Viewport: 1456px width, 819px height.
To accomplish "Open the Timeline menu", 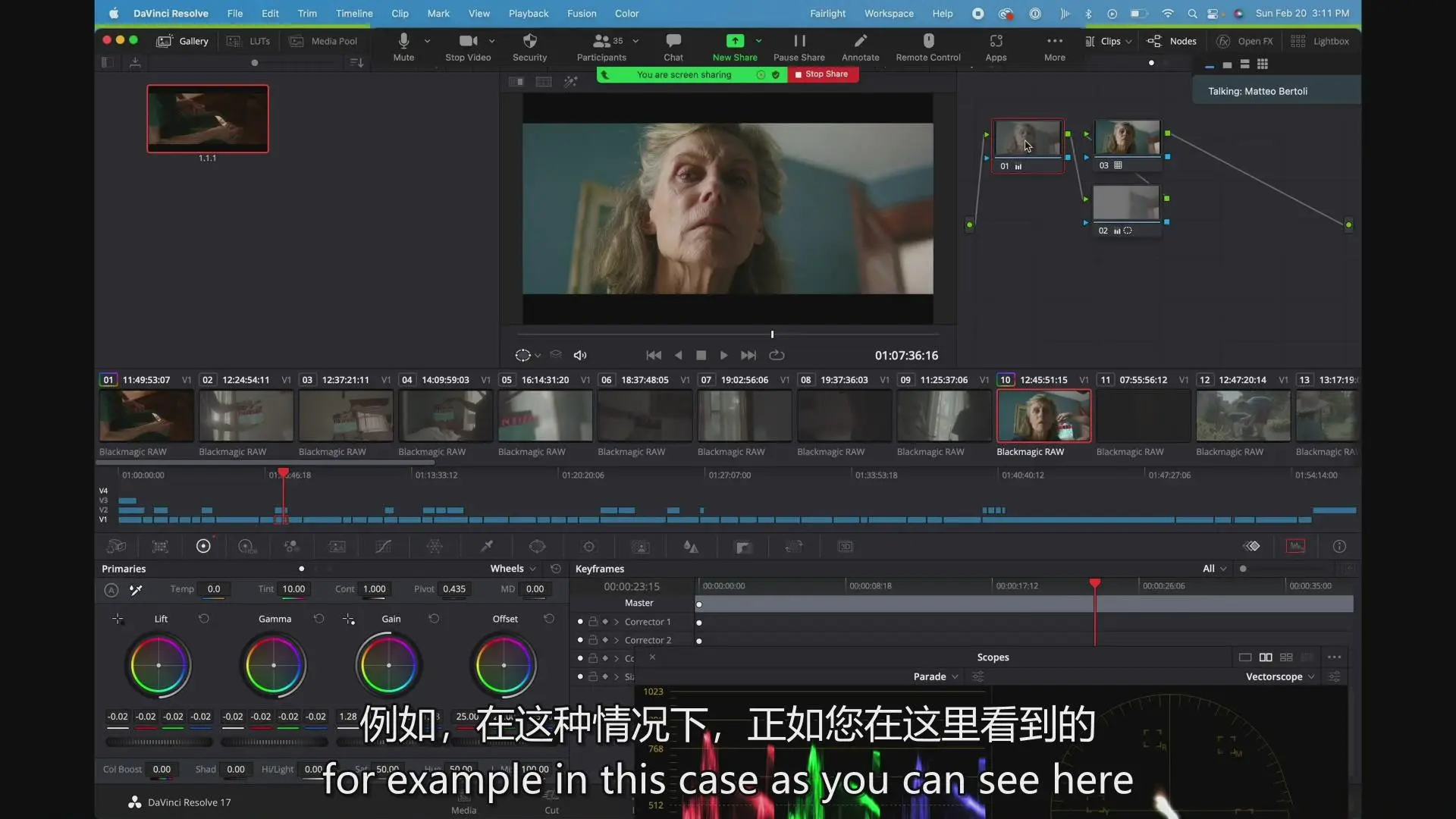I will tap(354, 13).
